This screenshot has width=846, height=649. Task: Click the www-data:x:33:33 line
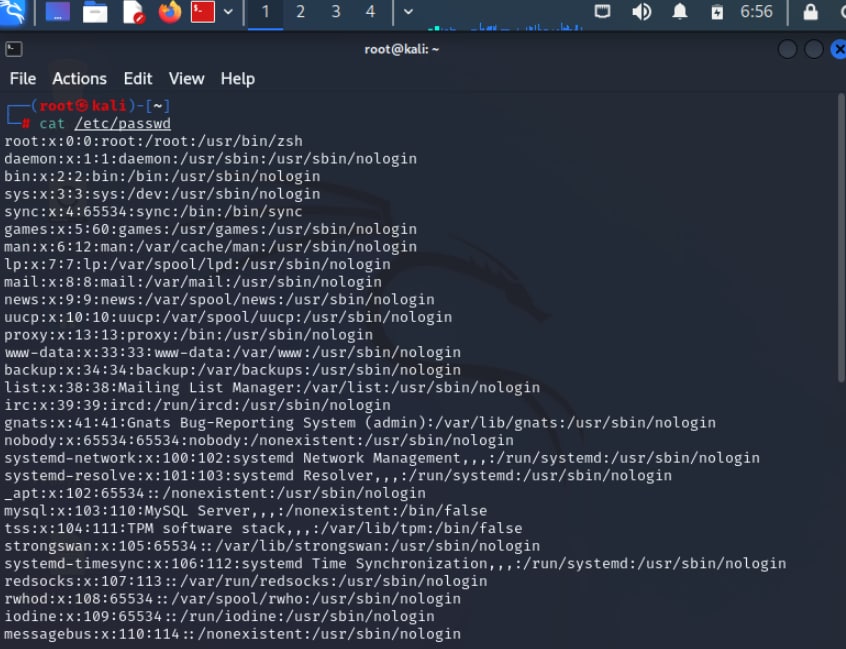pos(233,352)
